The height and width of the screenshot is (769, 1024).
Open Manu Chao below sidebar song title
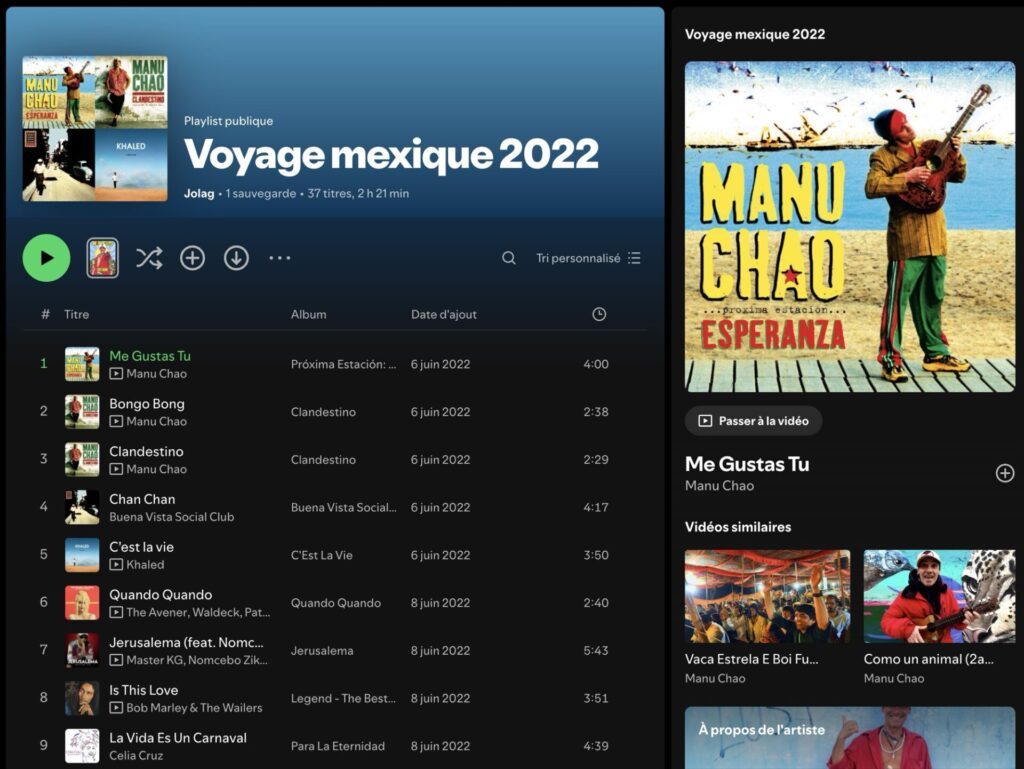point(720,486)
